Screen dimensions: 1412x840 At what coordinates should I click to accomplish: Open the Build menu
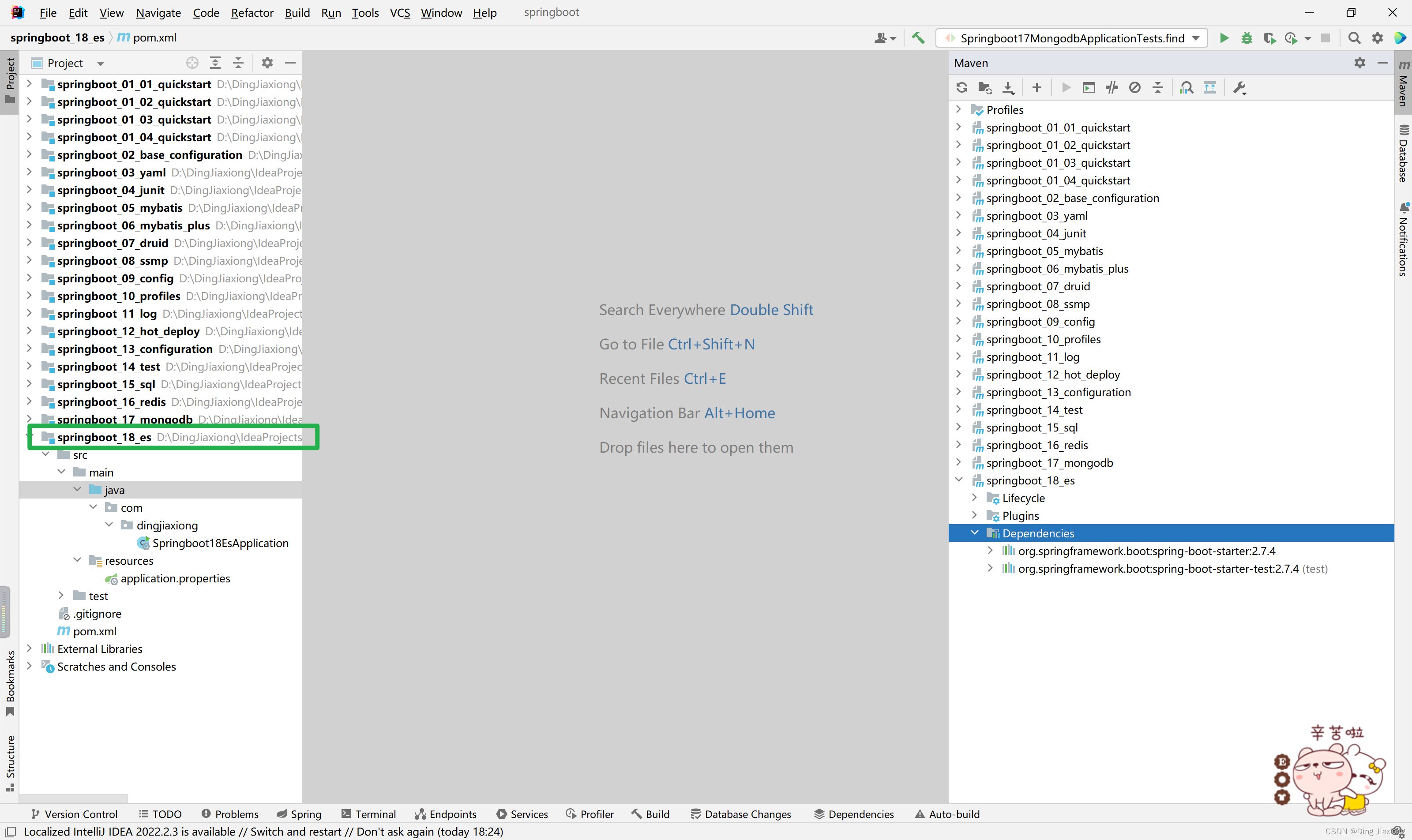297,12
